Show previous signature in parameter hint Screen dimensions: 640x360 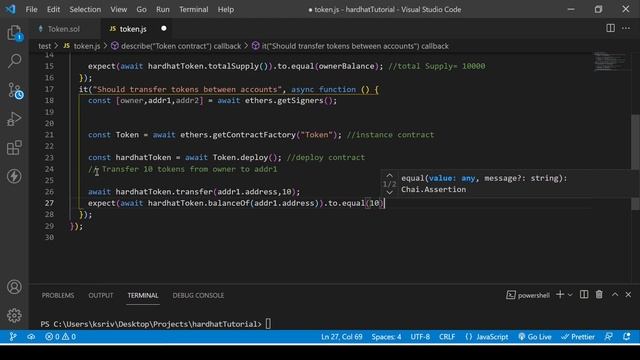point(389,176)
